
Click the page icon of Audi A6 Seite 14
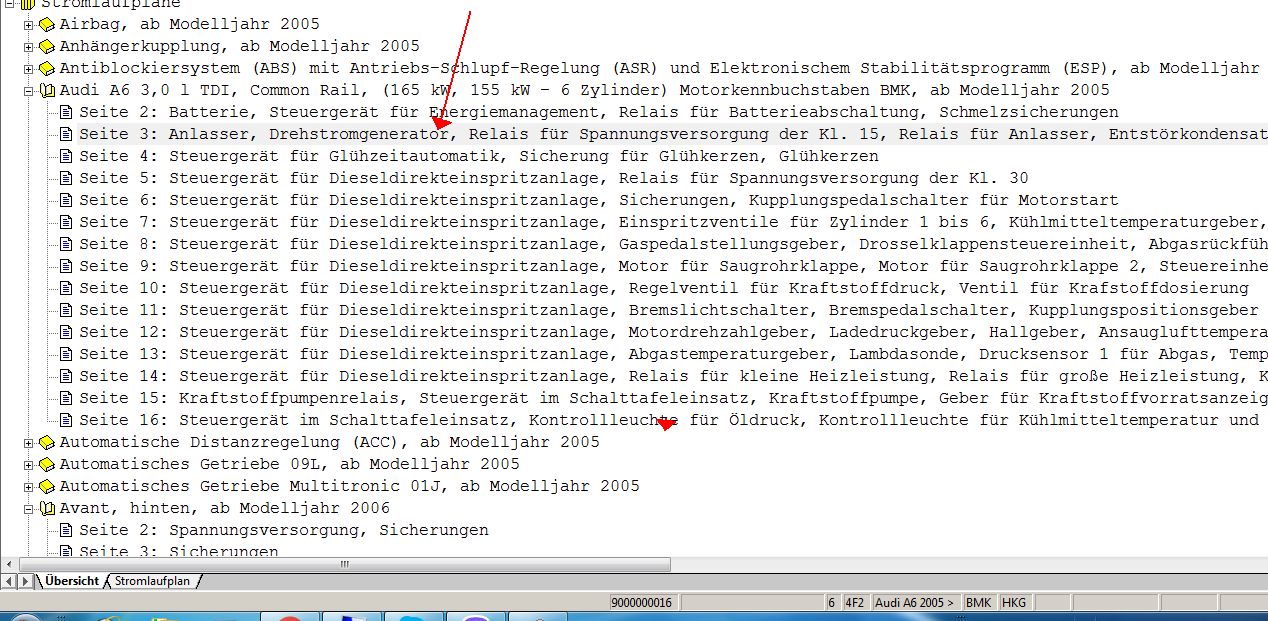66,376
